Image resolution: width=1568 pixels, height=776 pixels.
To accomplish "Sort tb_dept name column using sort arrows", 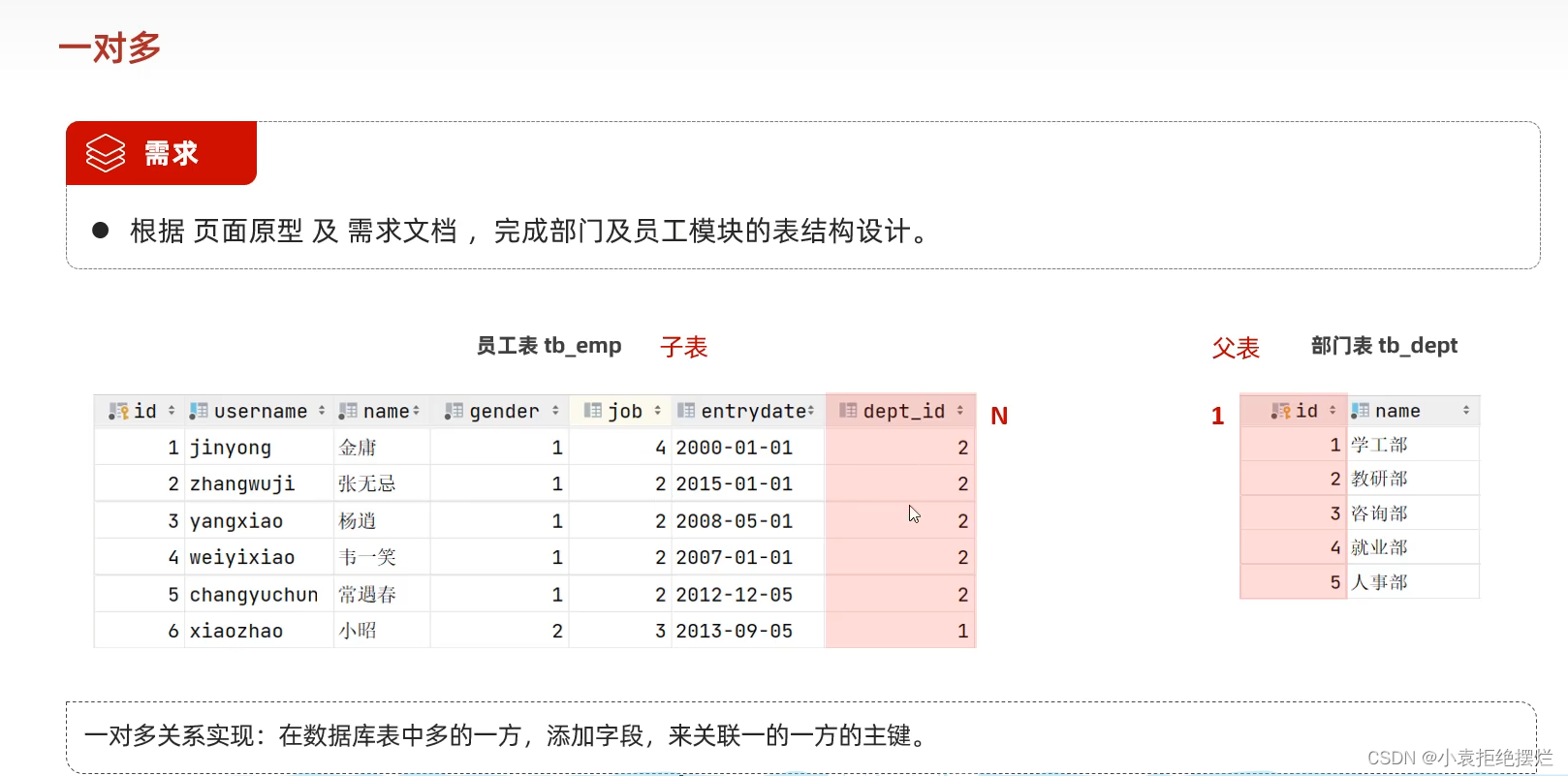I will click(1466, 411).
